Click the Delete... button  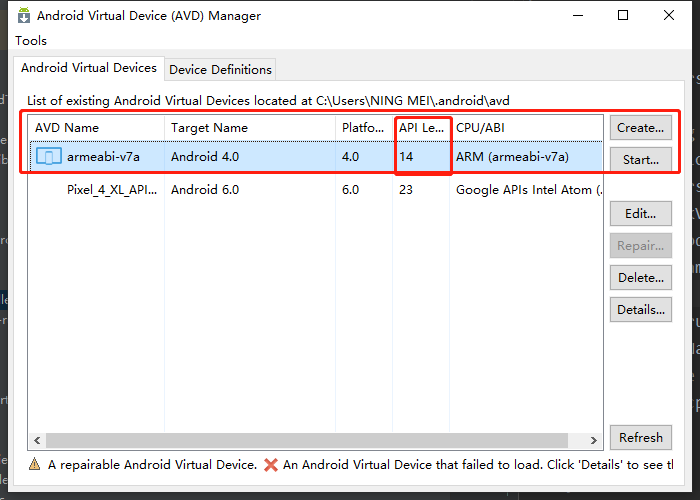pyautogui.click(x=641, y=278)
